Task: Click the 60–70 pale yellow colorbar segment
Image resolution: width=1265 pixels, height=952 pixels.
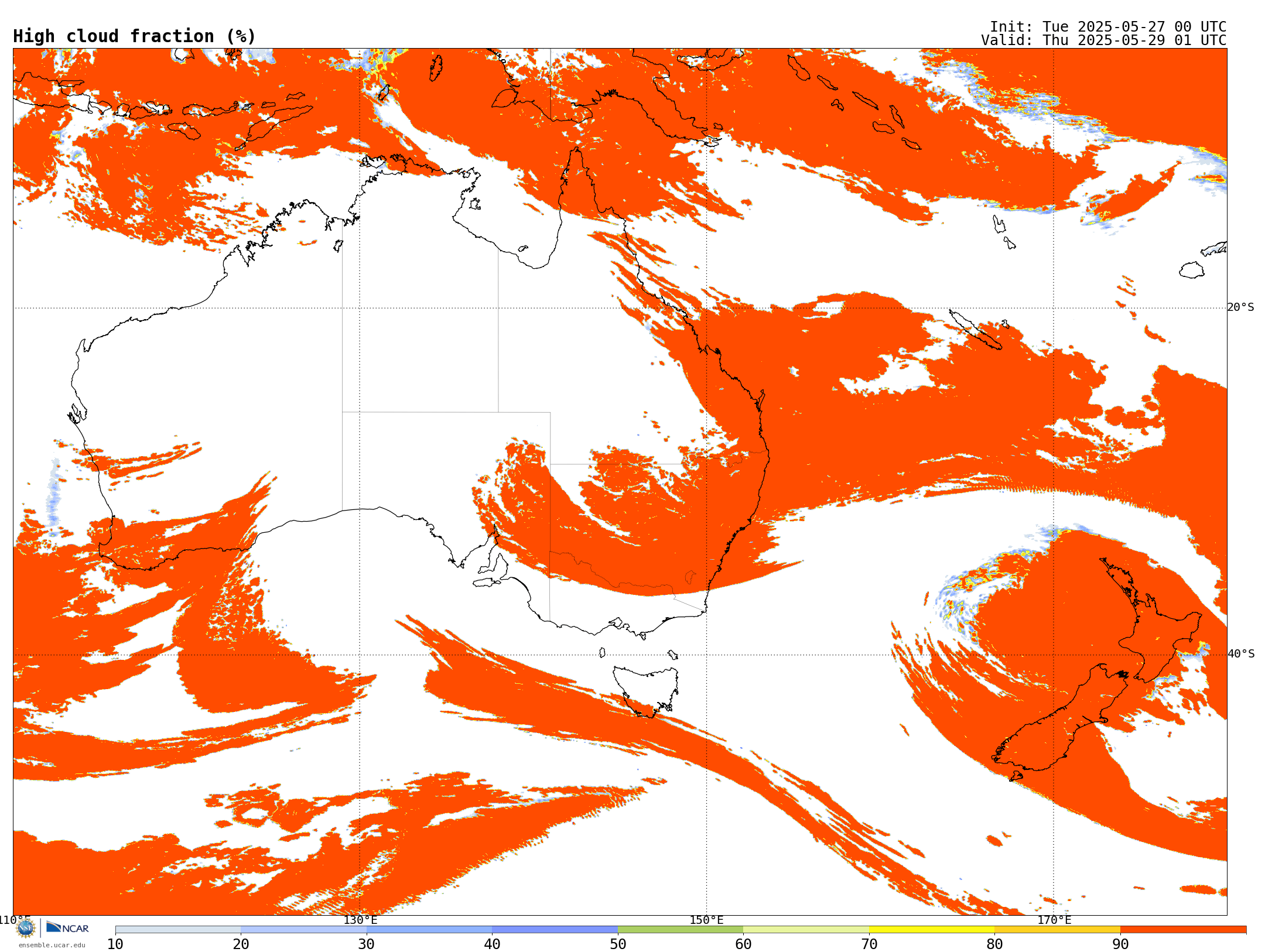Action: (x=806, y=930)
